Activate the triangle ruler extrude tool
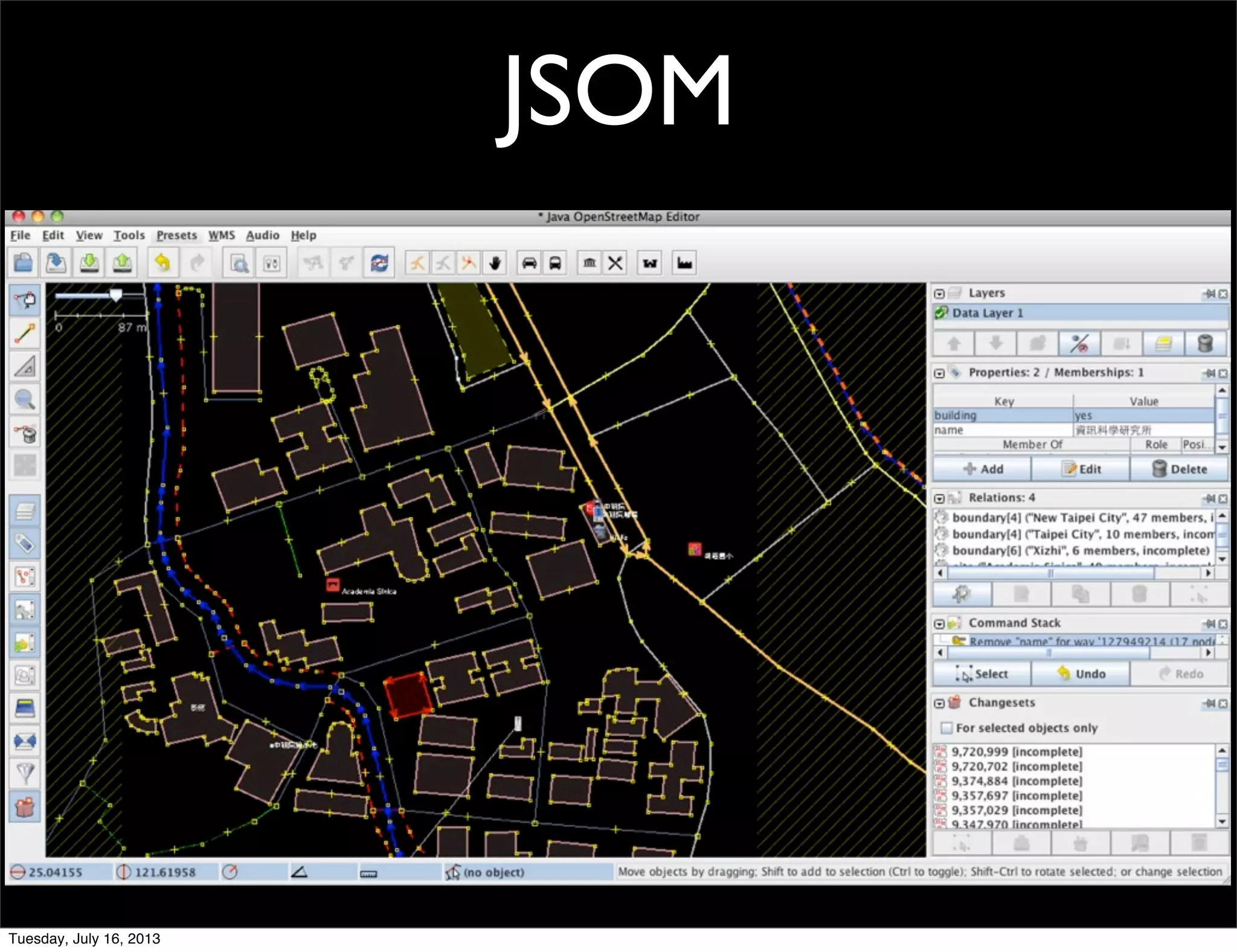The height and width of the screenshot is (952, 1237). [x=25, y=366]
